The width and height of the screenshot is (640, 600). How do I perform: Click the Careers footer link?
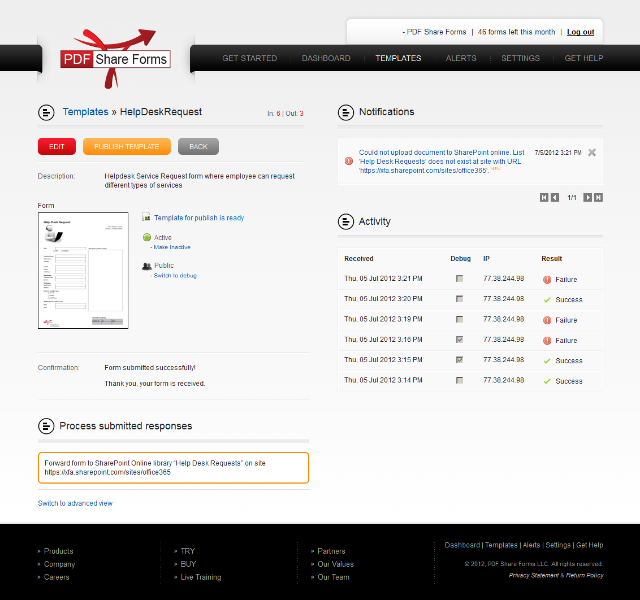(x=56, y=577)
